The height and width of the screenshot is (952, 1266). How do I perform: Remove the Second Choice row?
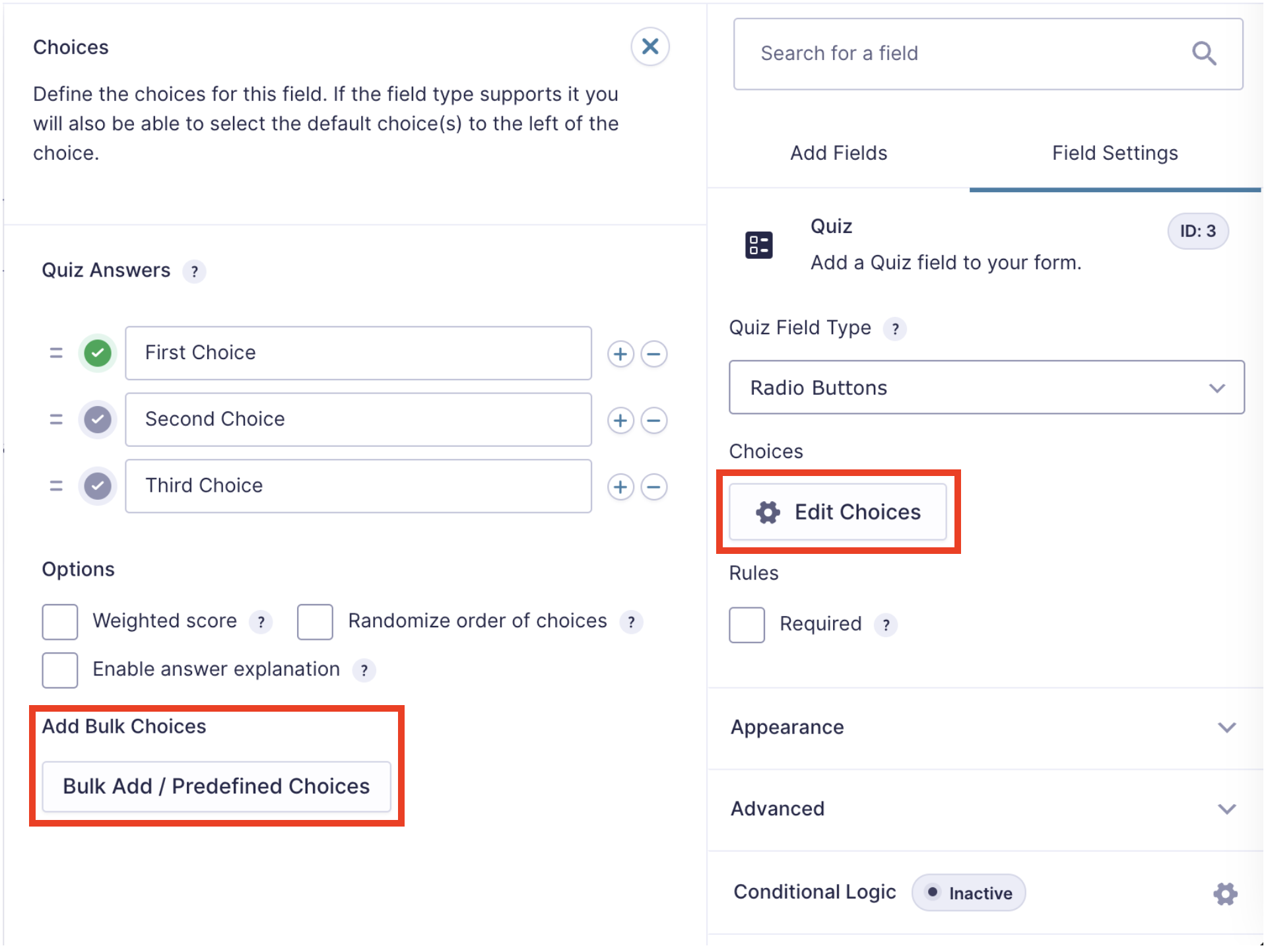click(653, 421)
